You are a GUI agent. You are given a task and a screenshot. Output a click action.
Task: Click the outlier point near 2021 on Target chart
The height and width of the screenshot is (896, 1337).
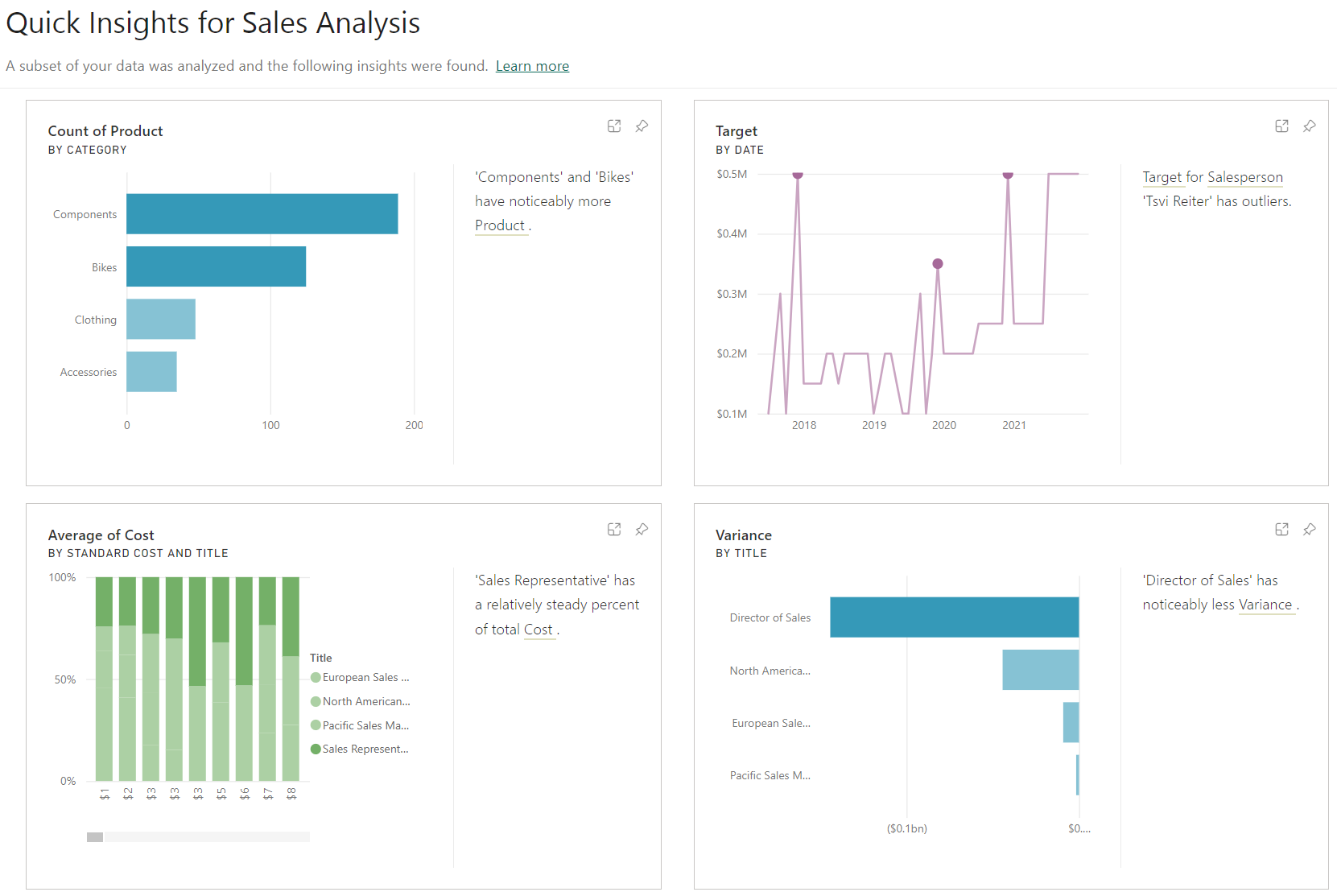1008,174
